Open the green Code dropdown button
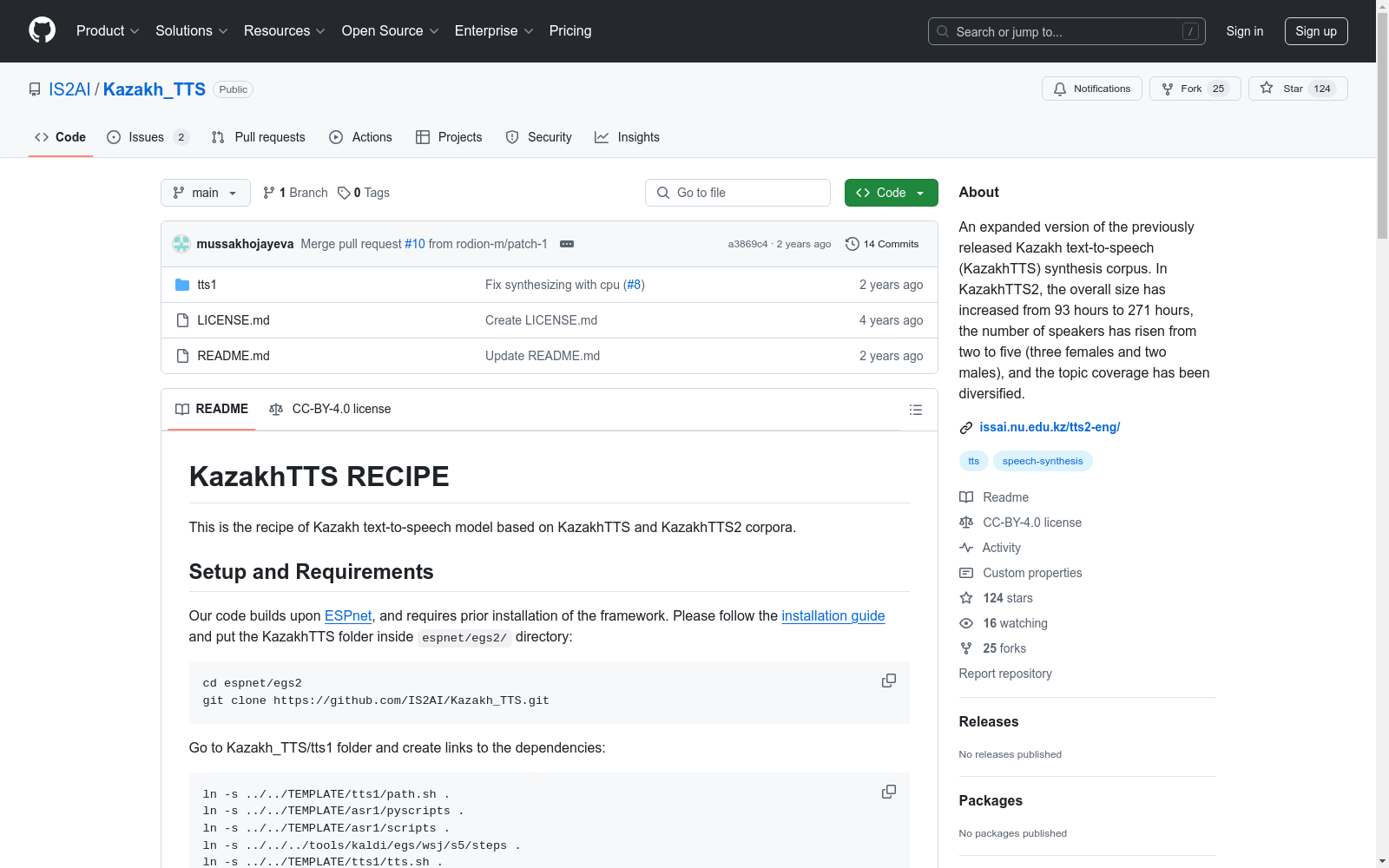 point(892,193)
